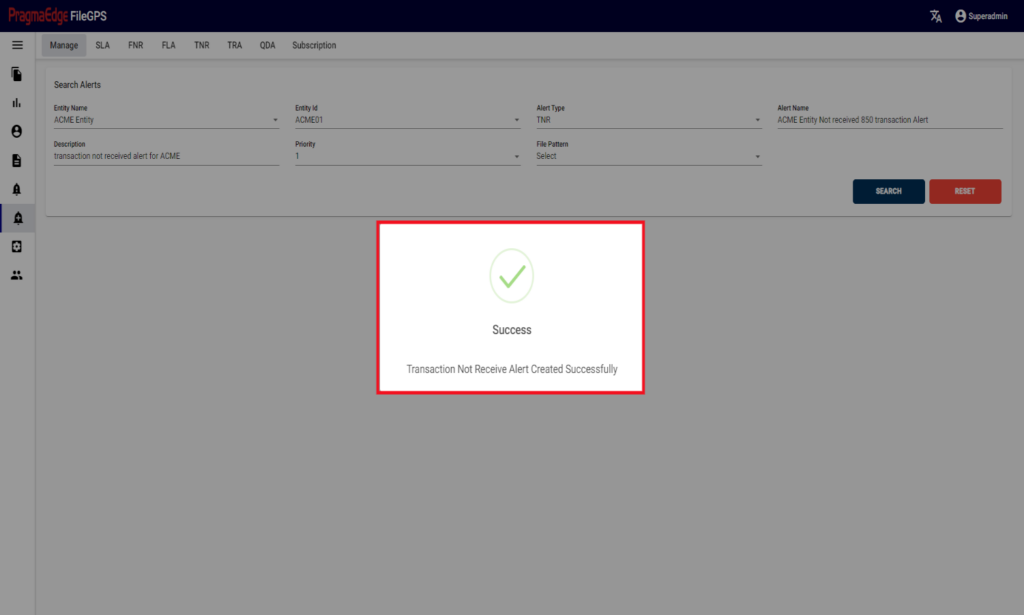This screenshot has height=615, width=1024.
Task: Expand the Entity Id dropdown
Action: point(408,120)
